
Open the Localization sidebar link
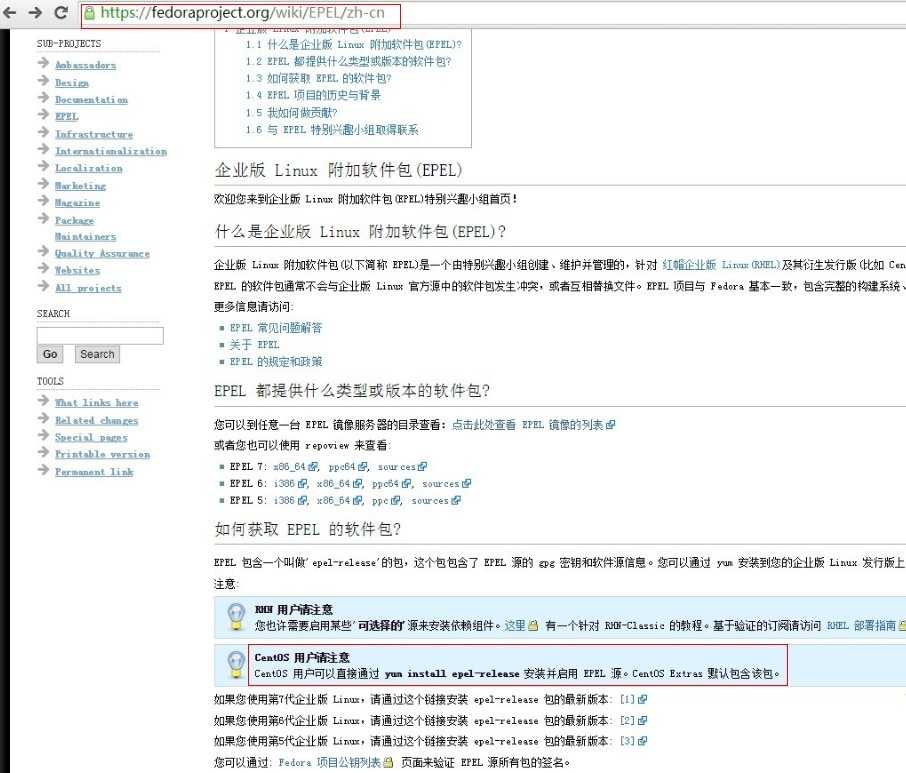tap(88, 169)
